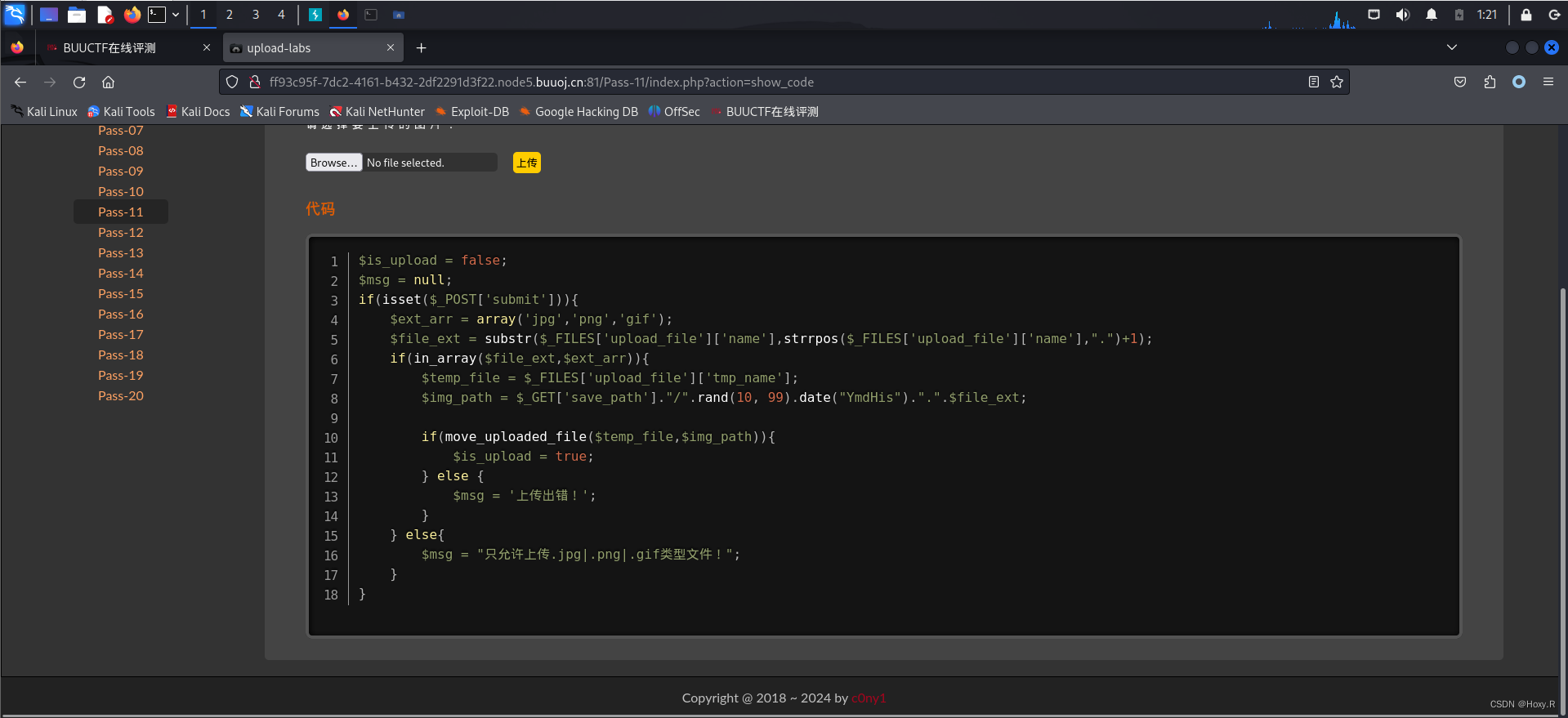Viewport: 1568px width, 718px height.
Task: Select Pass-13 in sidebar
Action: pos(121,252)
